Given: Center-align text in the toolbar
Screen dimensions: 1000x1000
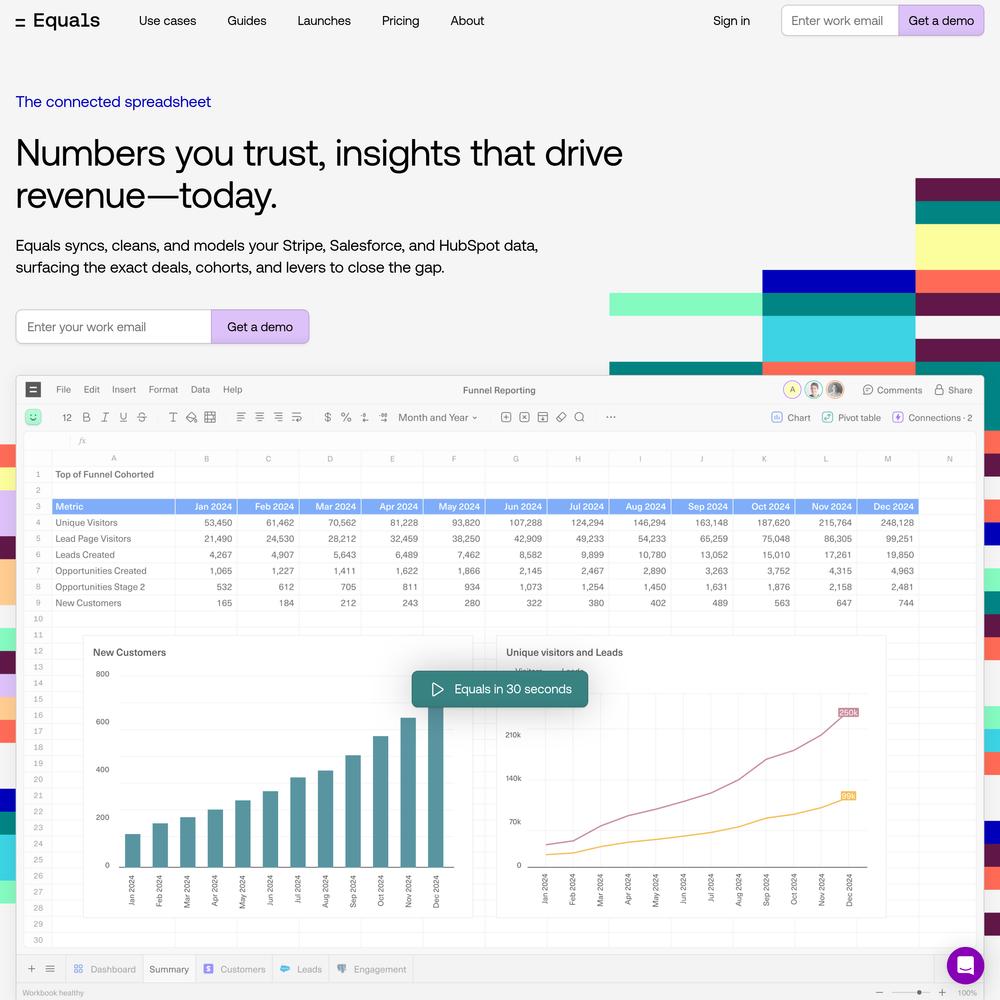Looking at the screenshot, I should coord(260,417).
